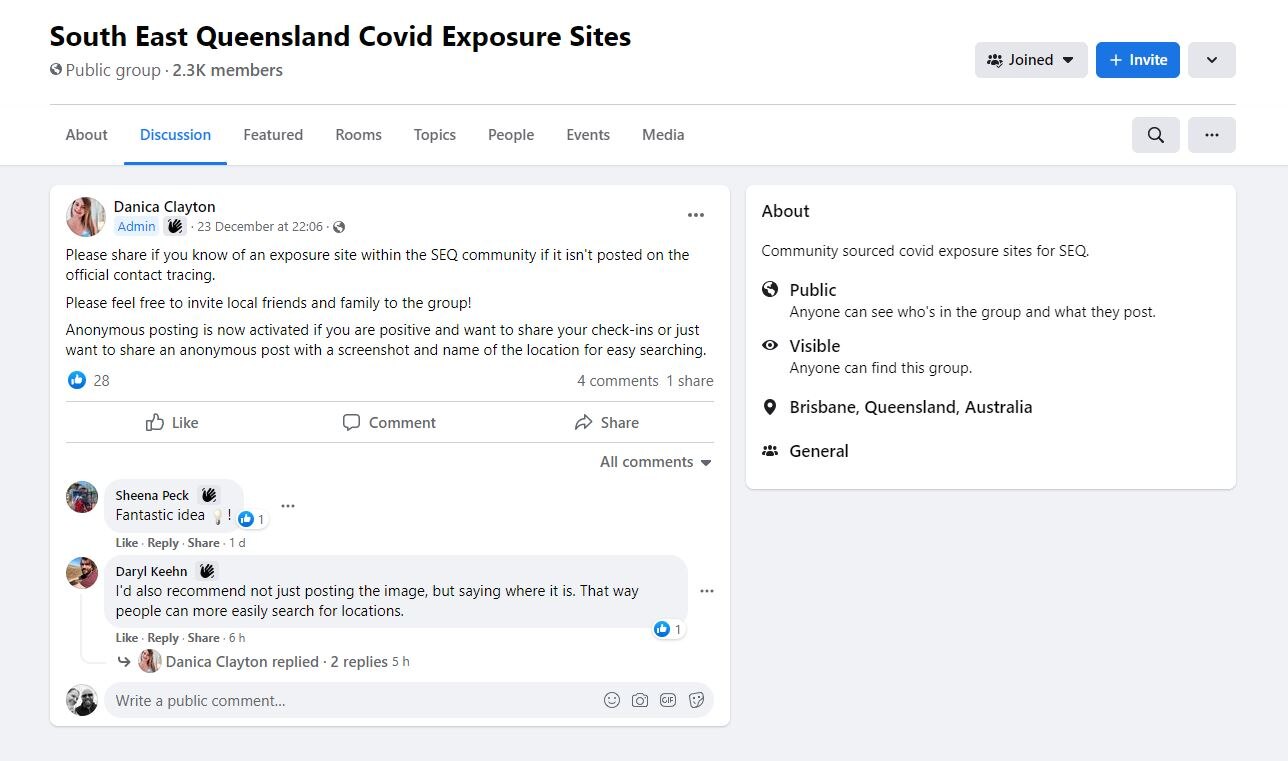Open the People tab
This screenshot has width=1288, height=761.
[511, 134]
